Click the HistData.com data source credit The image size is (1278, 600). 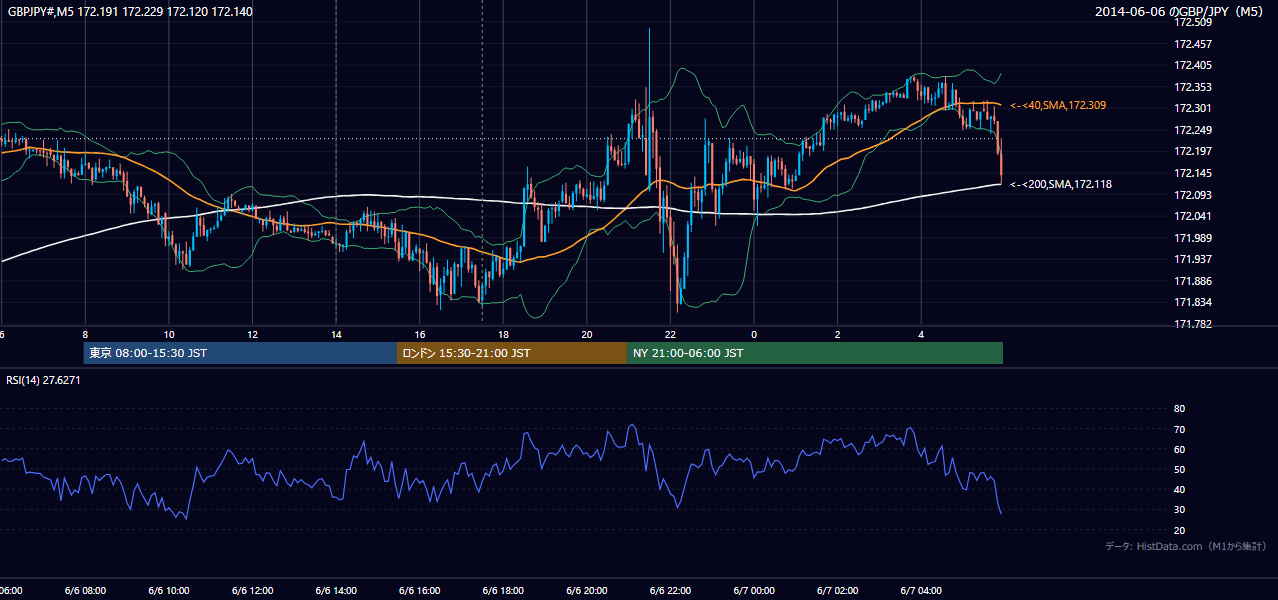click(1185, 546)
